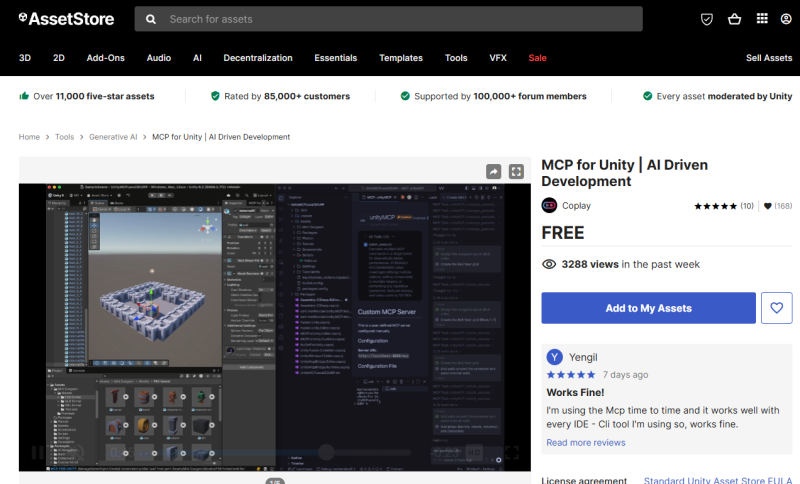Expand media gallery to fullscreen

click(516, 171)
